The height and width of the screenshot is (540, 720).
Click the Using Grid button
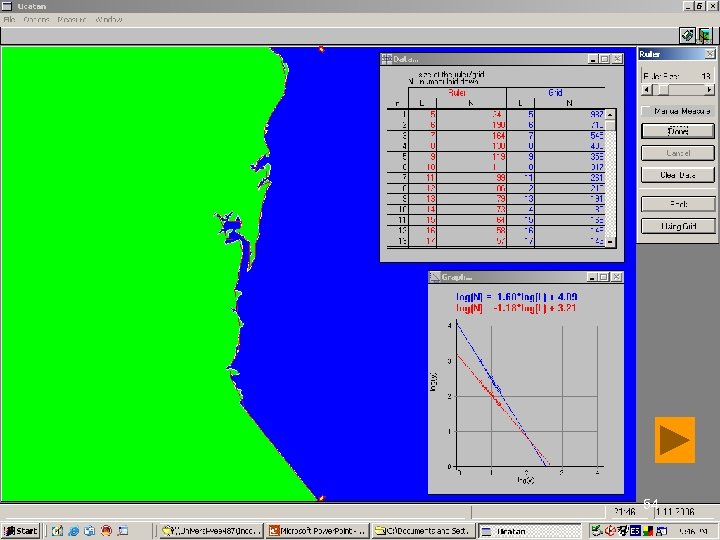(x=678, y=226)
